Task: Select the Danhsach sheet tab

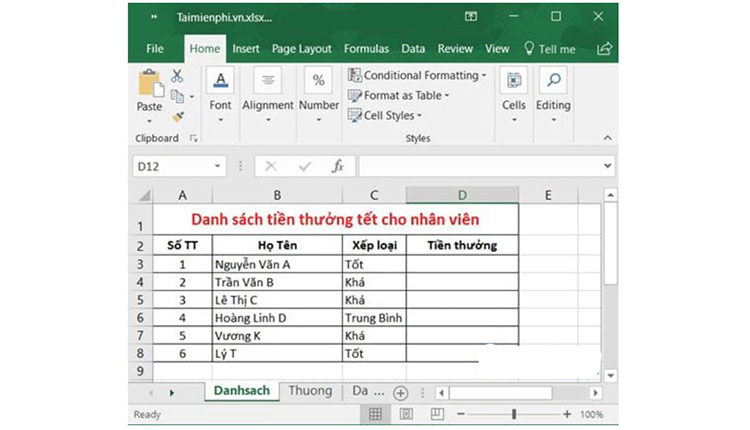Action: click(x=242, y=391)
